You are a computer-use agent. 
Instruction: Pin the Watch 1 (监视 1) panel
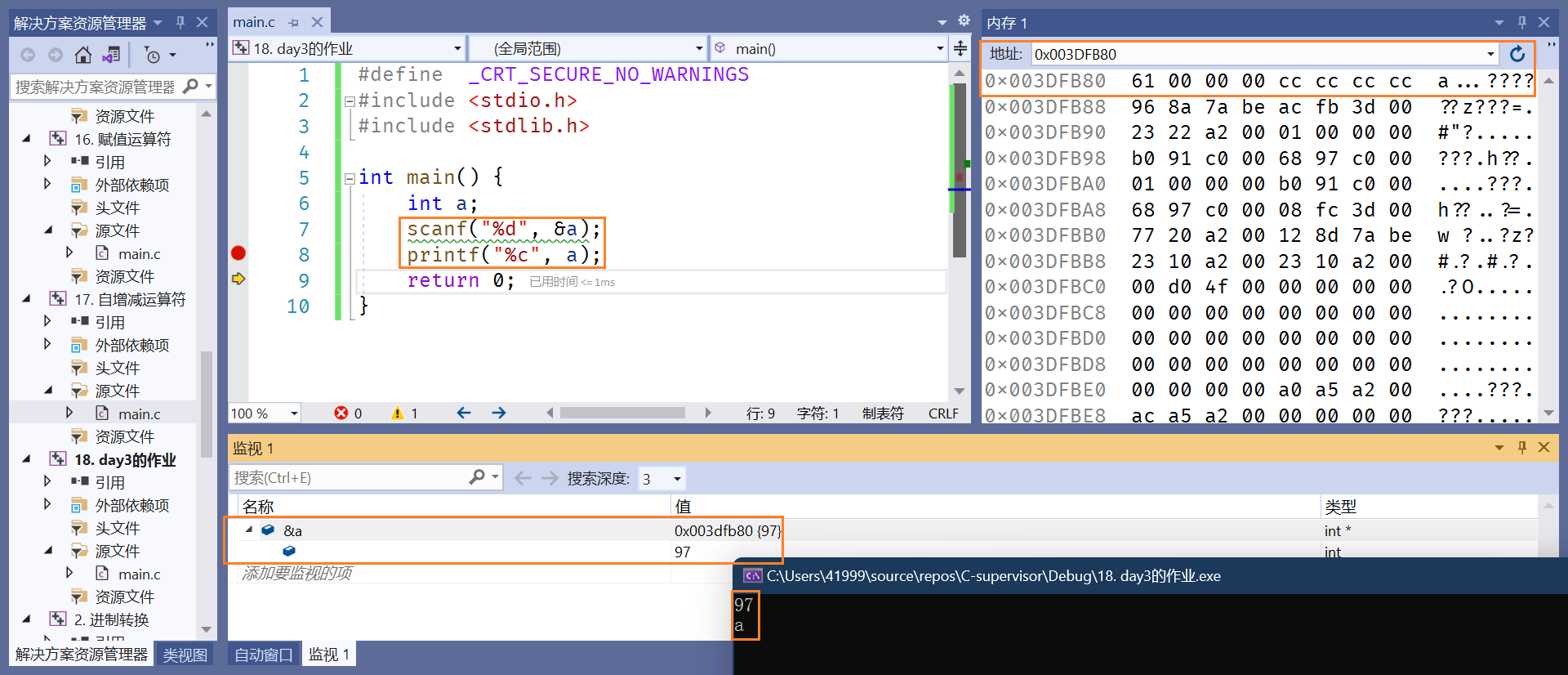coord(1522,447)
